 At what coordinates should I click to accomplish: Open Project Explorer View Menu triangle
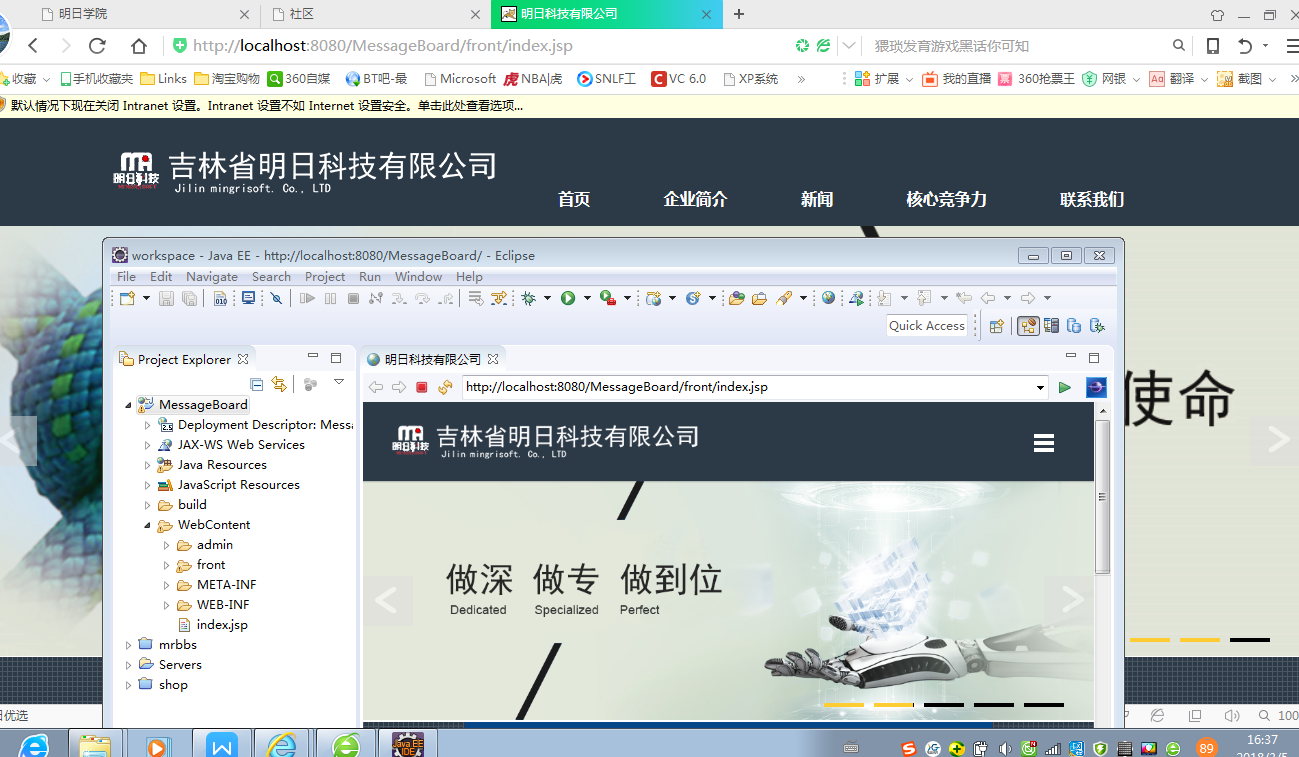[339, 382]
